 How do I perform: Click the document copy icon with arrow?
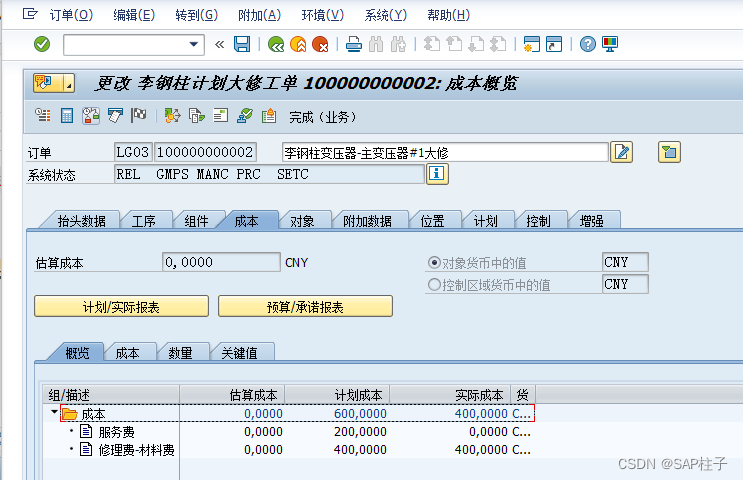coord(197,115)
